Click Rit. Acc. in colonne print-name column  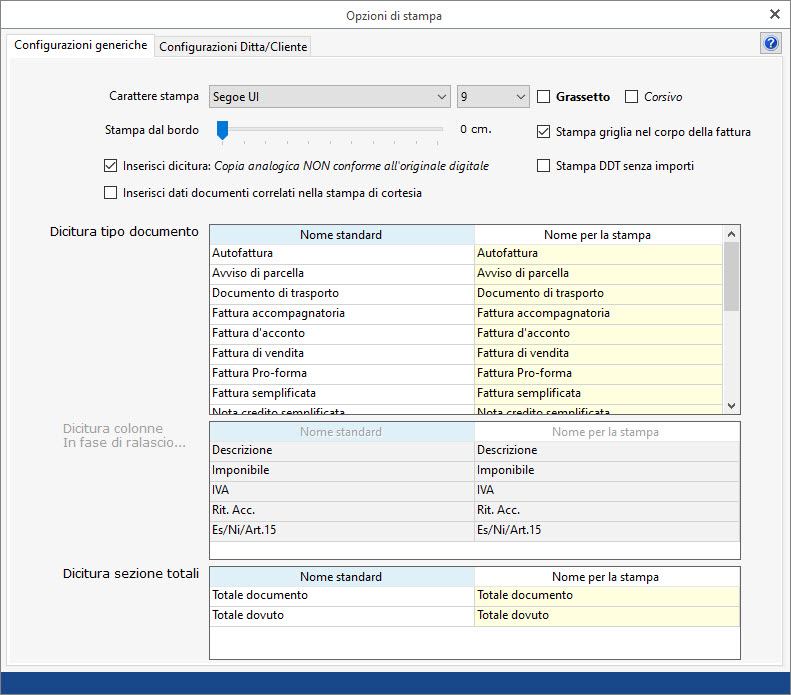[x=607, y=510]
